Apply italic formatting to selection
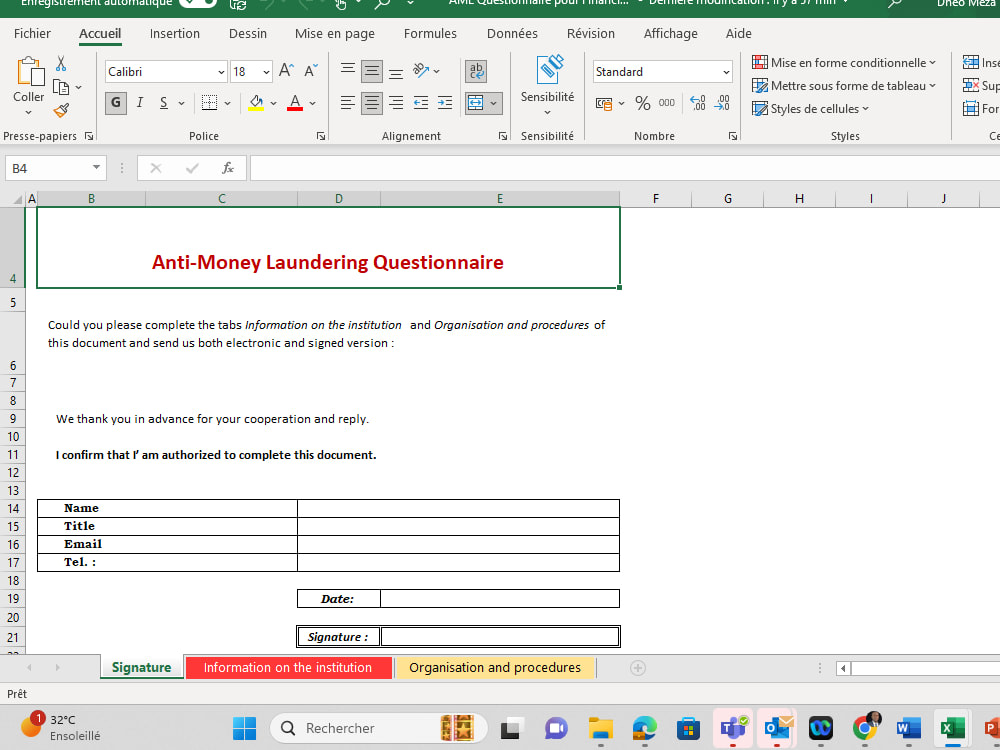Screen dimensions: 1000x750 (x=139, y=103)
